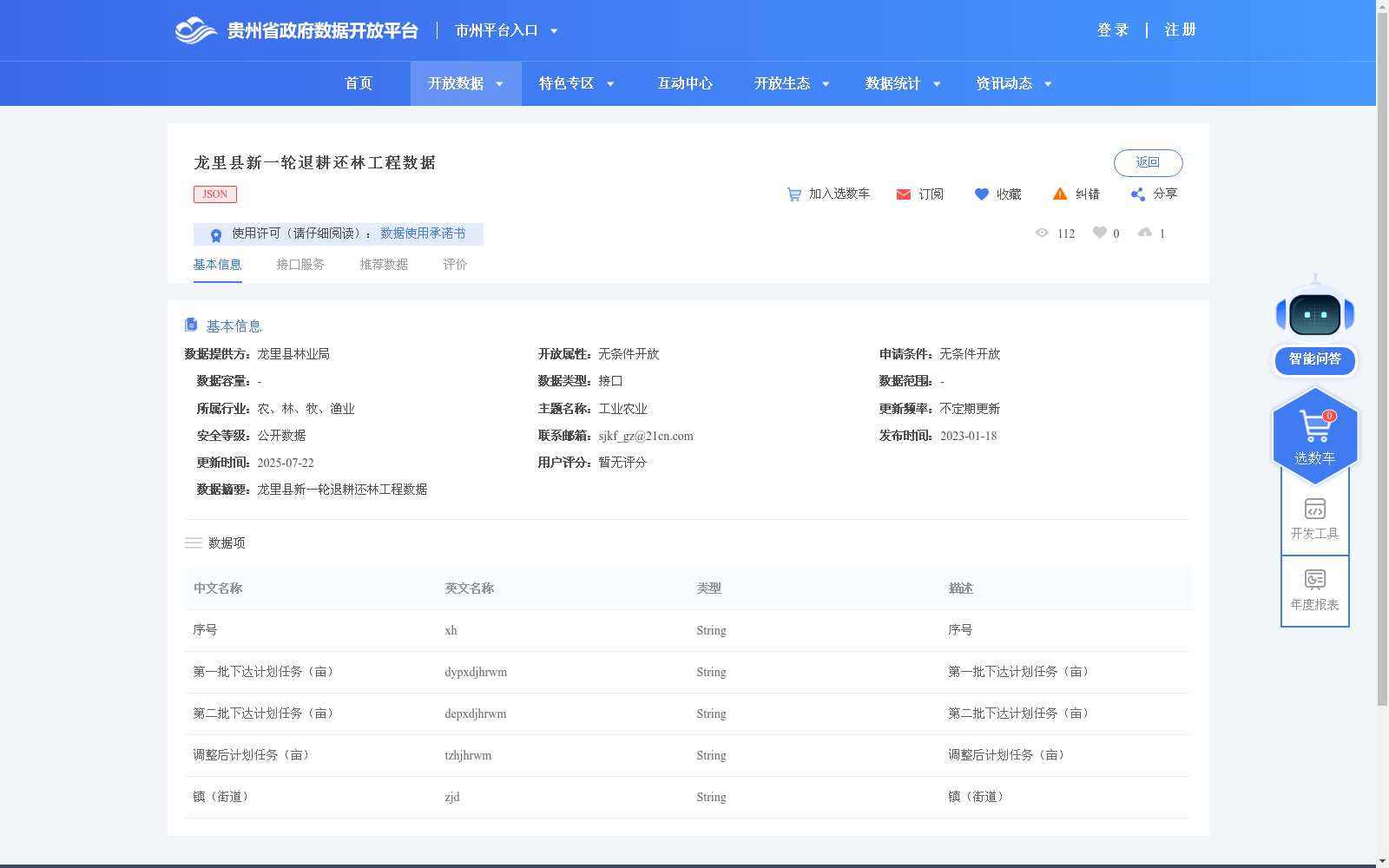Click the grey heart favorites-count icon

(1100, 233)
